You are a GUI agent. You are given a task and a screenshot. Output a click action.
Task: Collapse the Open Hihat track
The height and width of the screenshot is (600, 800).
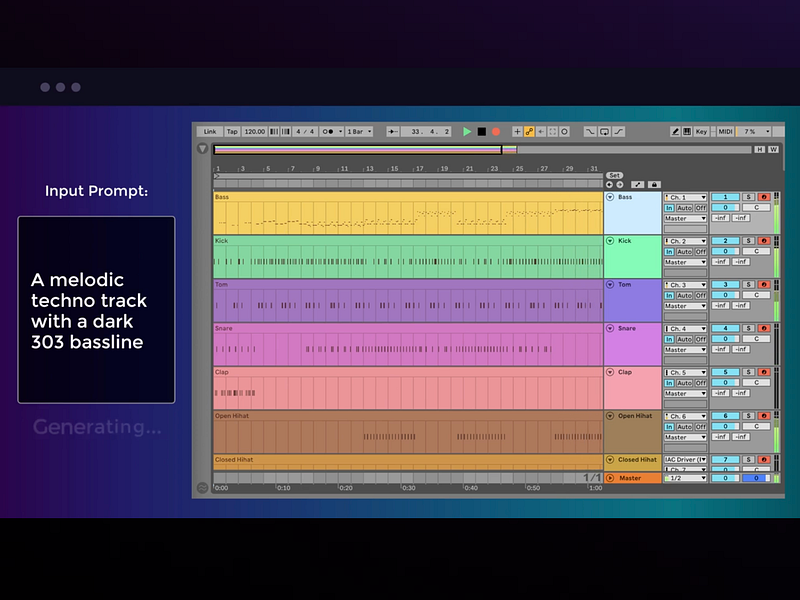point(610,416)
